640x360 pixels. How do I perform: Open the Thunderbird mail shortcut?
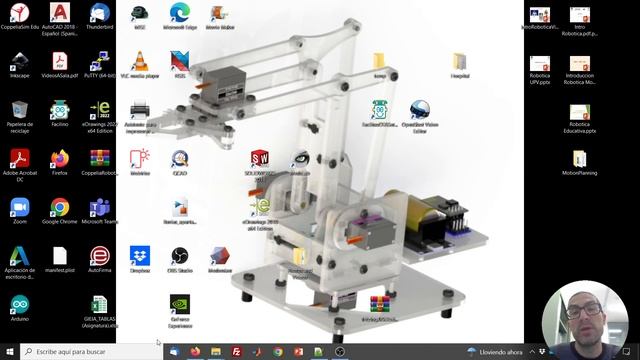tap(100, 16)
